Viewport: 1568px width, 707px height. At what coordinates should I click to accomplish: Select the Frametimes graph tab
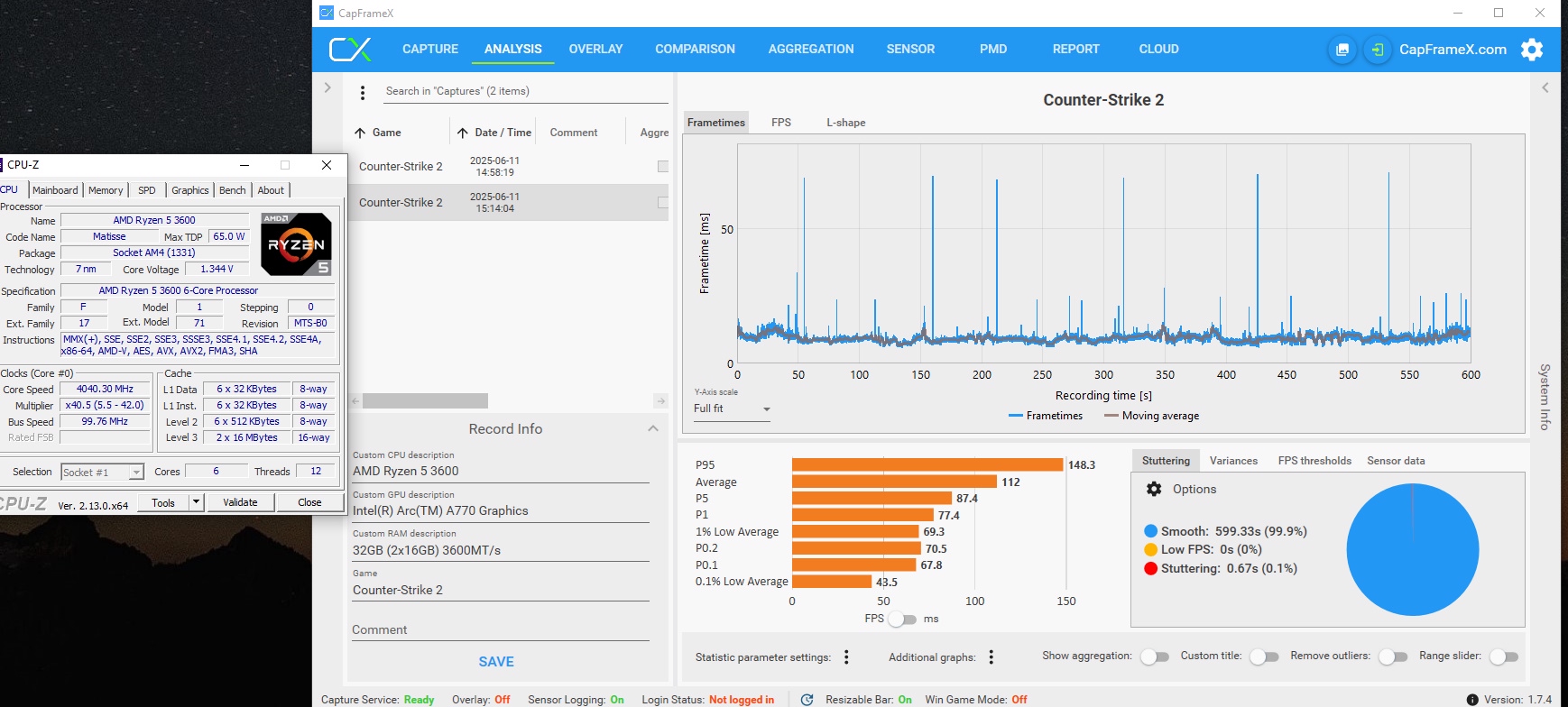point(716,123)
